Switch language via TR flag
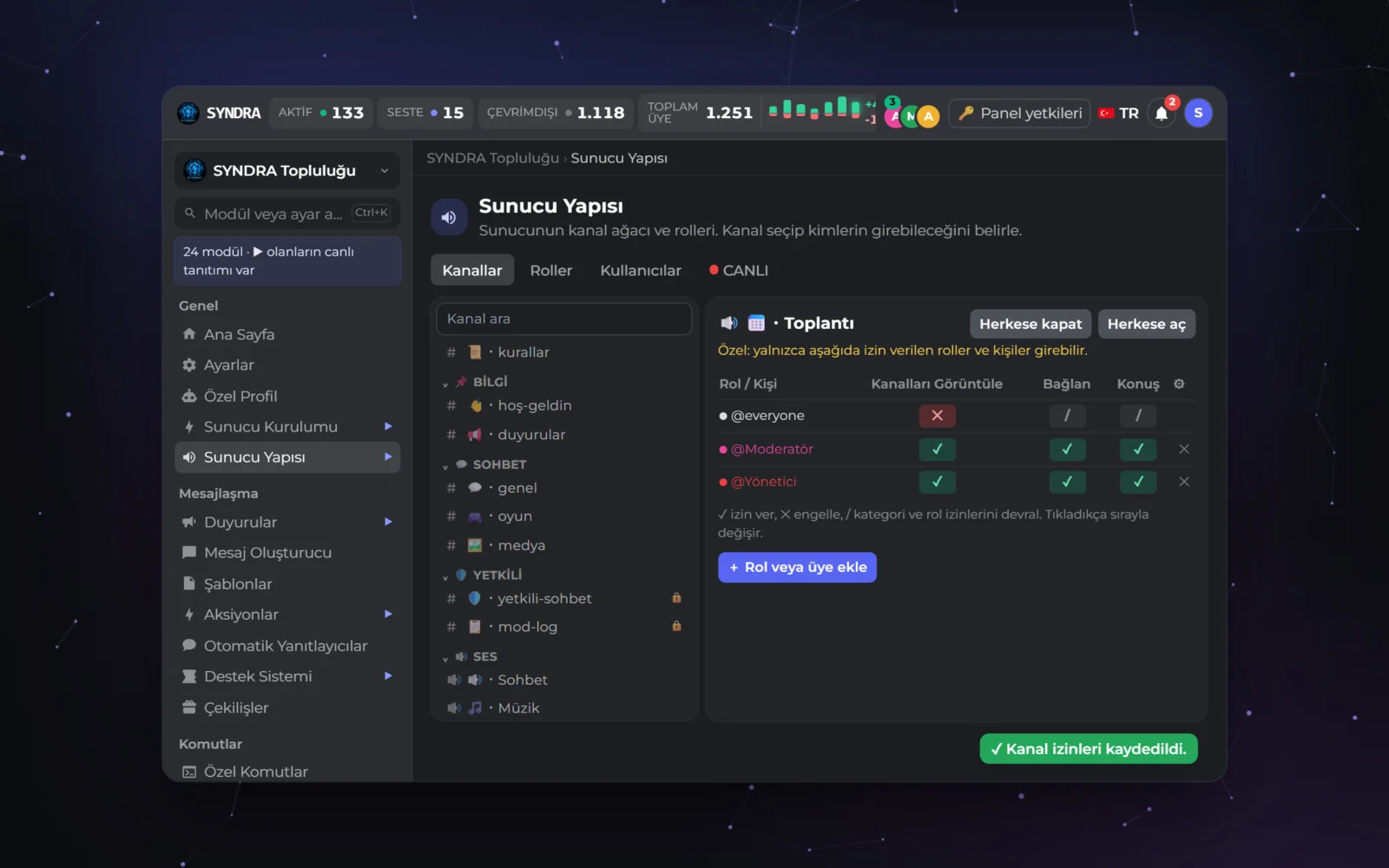This screenshot has width=1389, height=868. pyautogui.click(x=1119, y=113)
